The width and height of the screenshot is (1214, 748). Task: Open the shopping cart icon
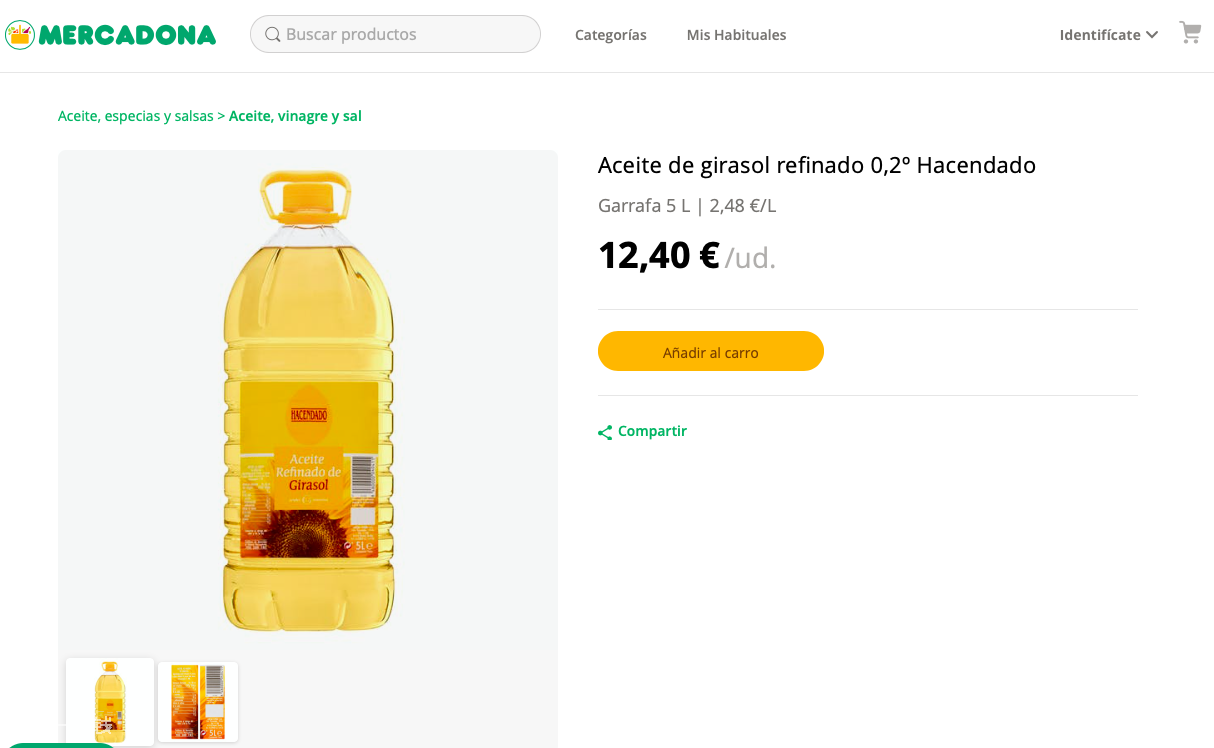pos(1190,33)
